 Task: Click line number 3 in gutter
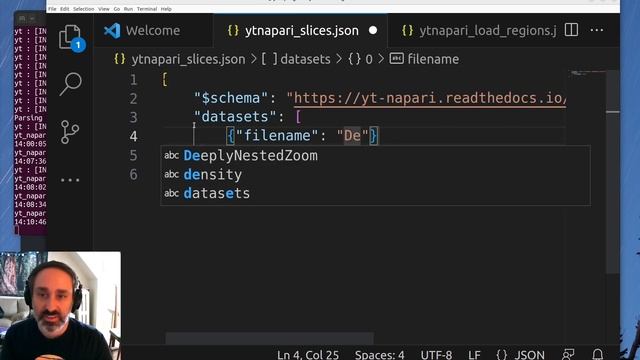(133, 118)
